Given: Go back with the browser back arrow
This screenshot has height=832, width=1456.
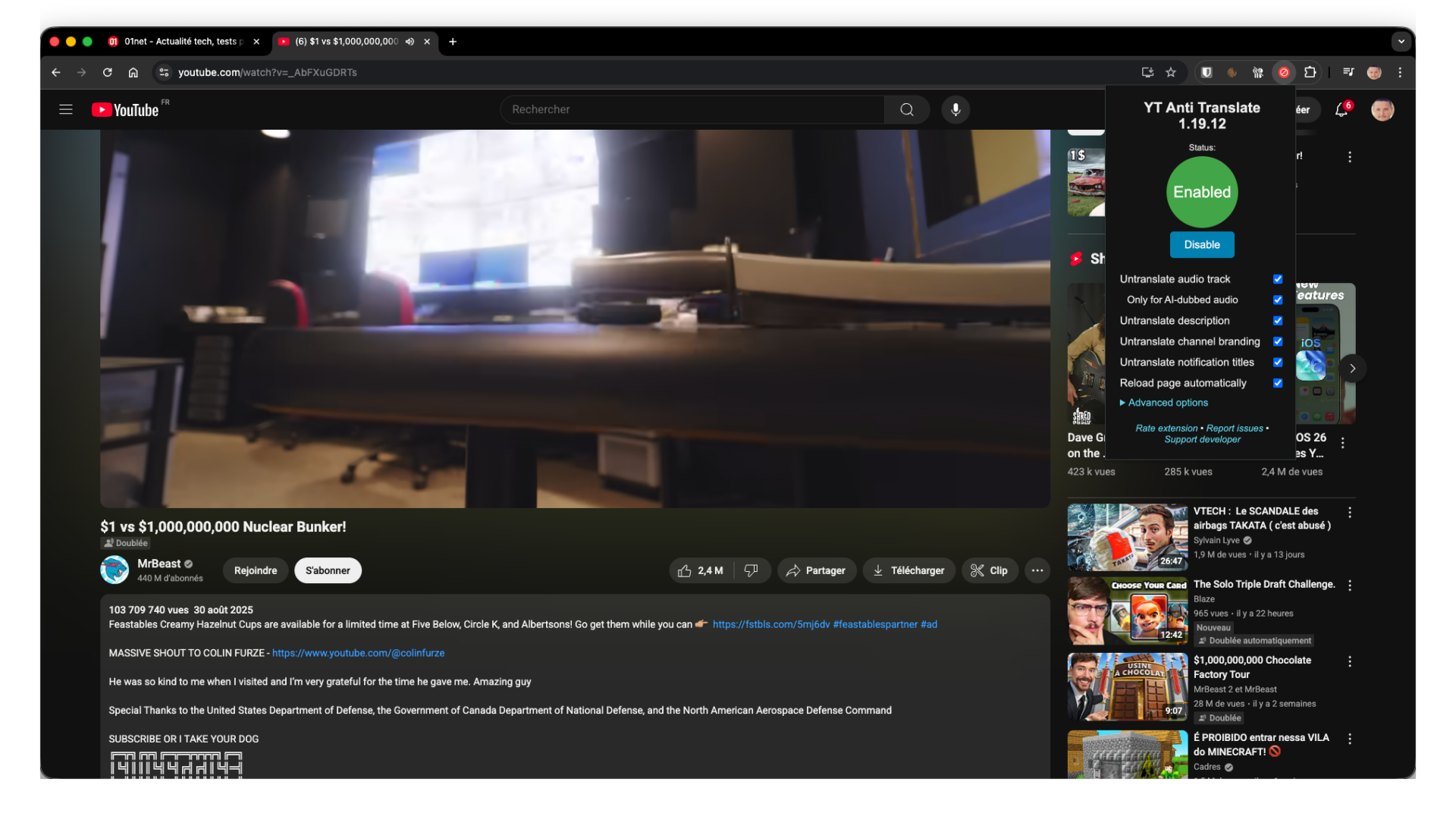Looking at the screenshot, I should (x=56, y=72).
